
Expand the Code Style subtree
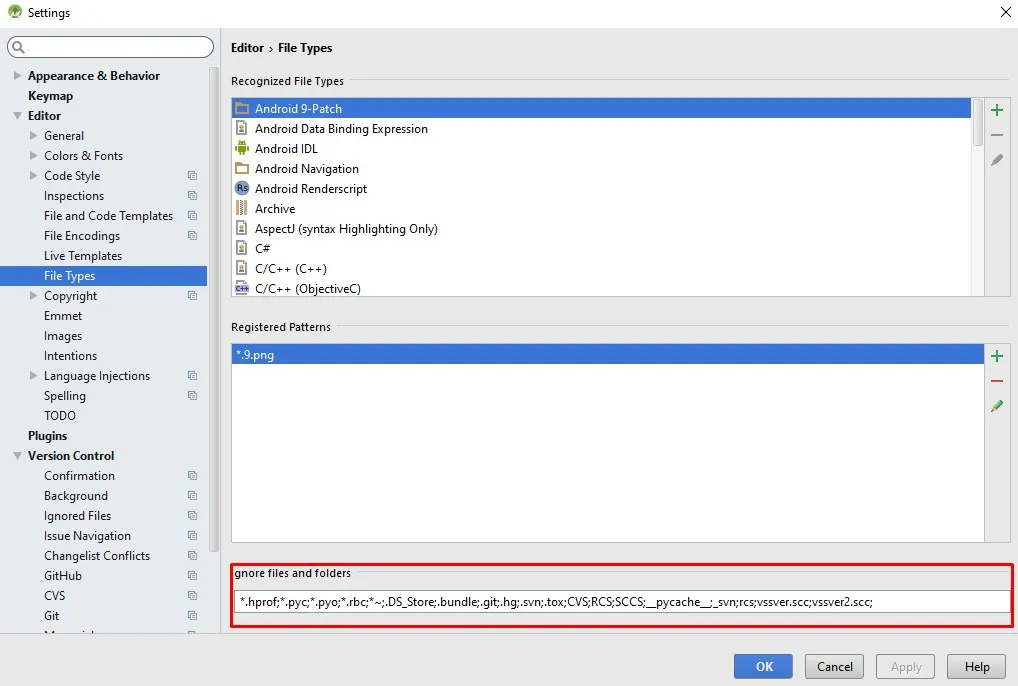pyautogui.click(x=34, y=175)
